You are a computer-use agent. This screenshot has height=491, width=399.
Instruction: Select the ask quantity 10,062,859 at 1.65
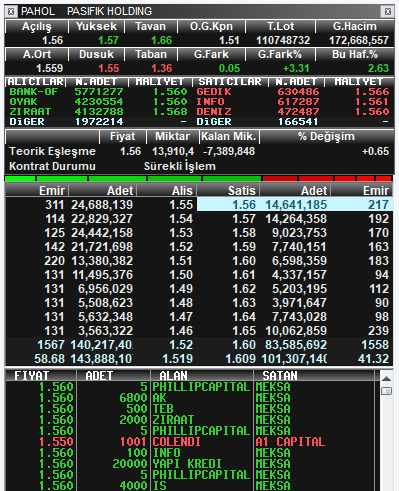click(x=296, y=331)
